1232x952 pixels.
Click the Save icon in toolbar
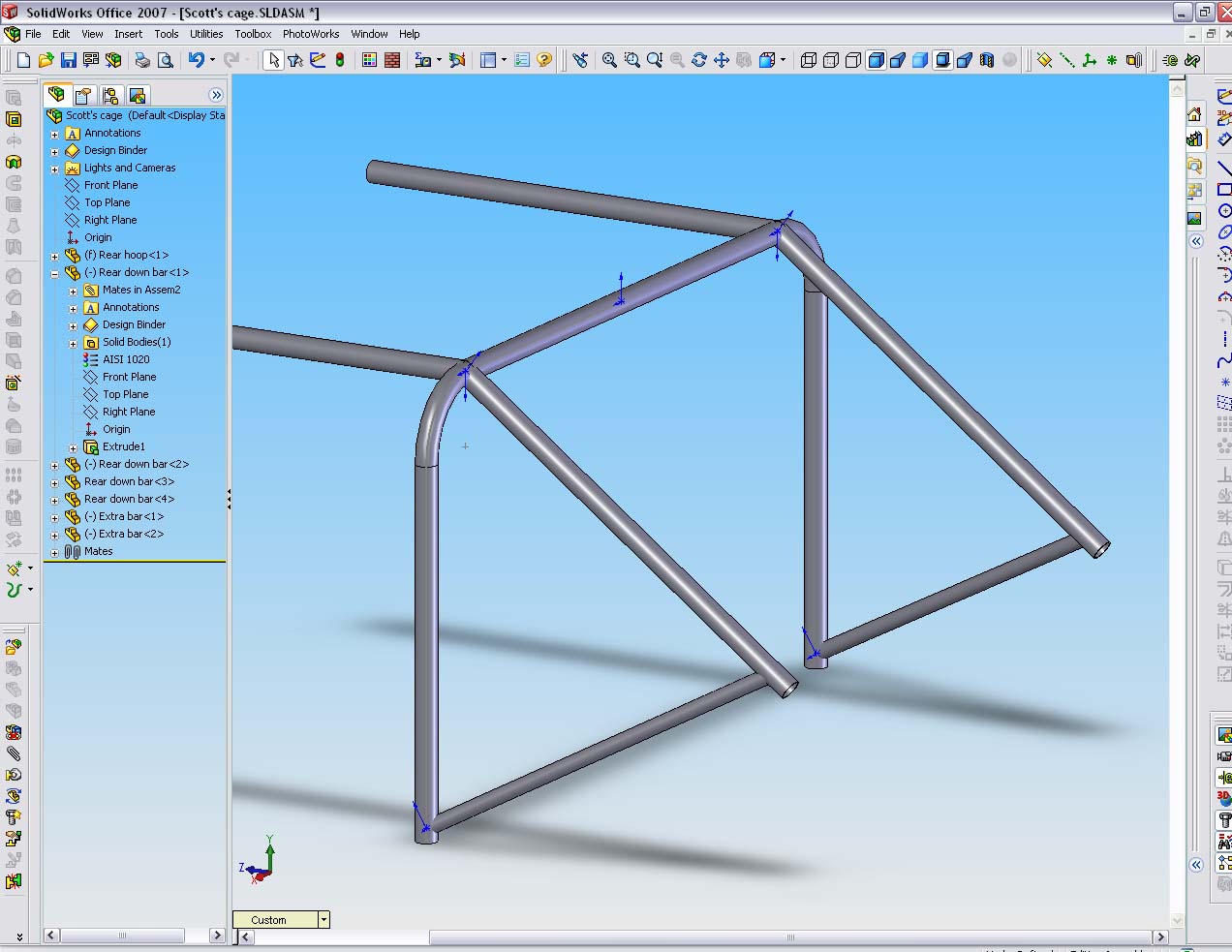[68, 60]
